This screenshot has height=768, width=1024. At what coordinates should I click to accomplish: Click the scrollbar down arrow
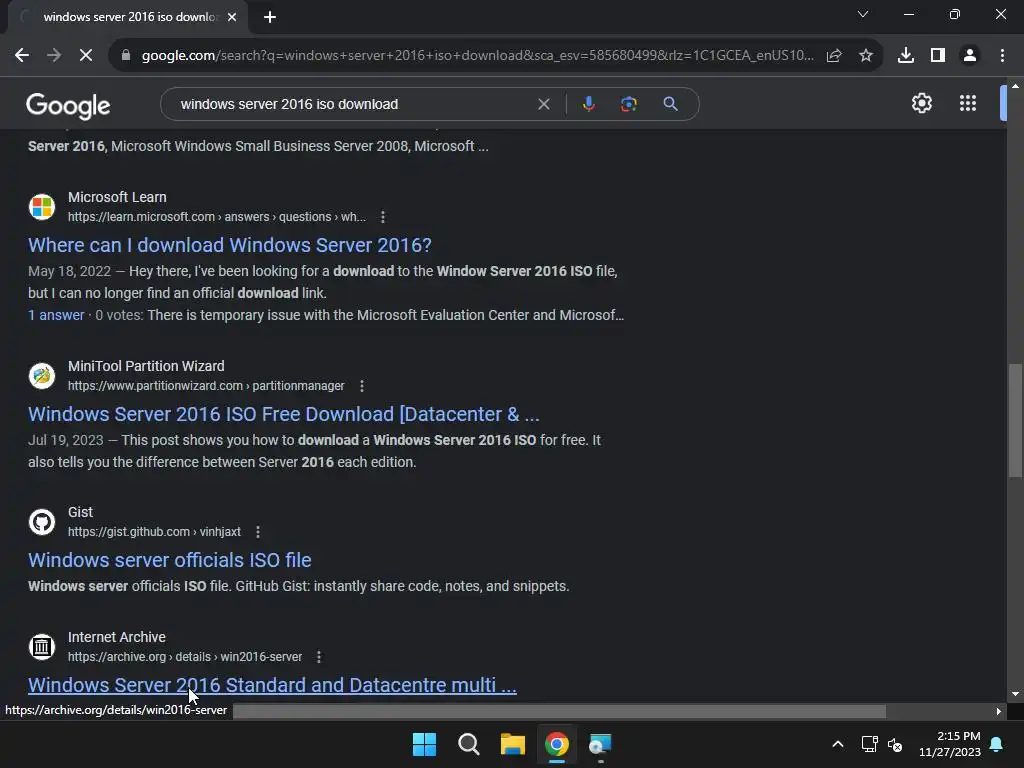[1015, 694]
